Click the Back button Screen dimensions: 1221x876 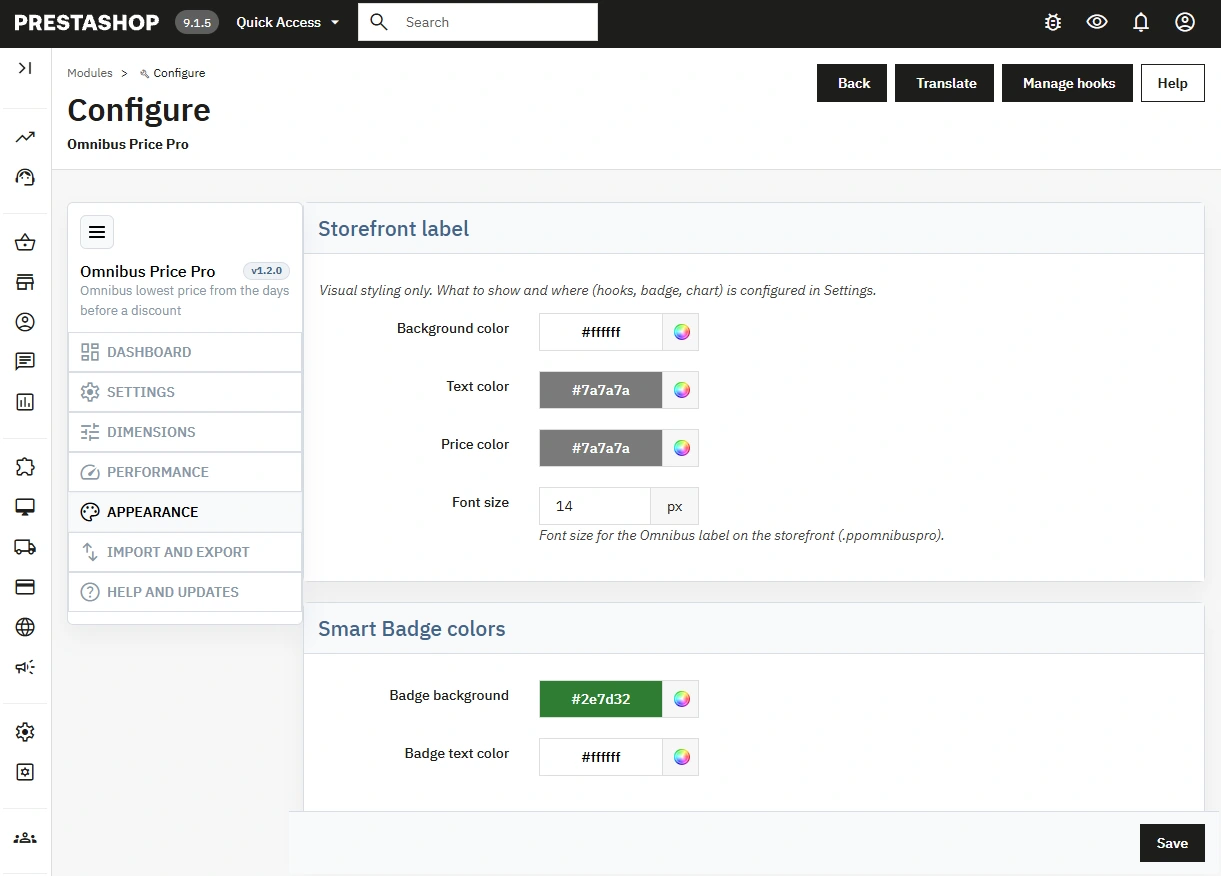852,83
